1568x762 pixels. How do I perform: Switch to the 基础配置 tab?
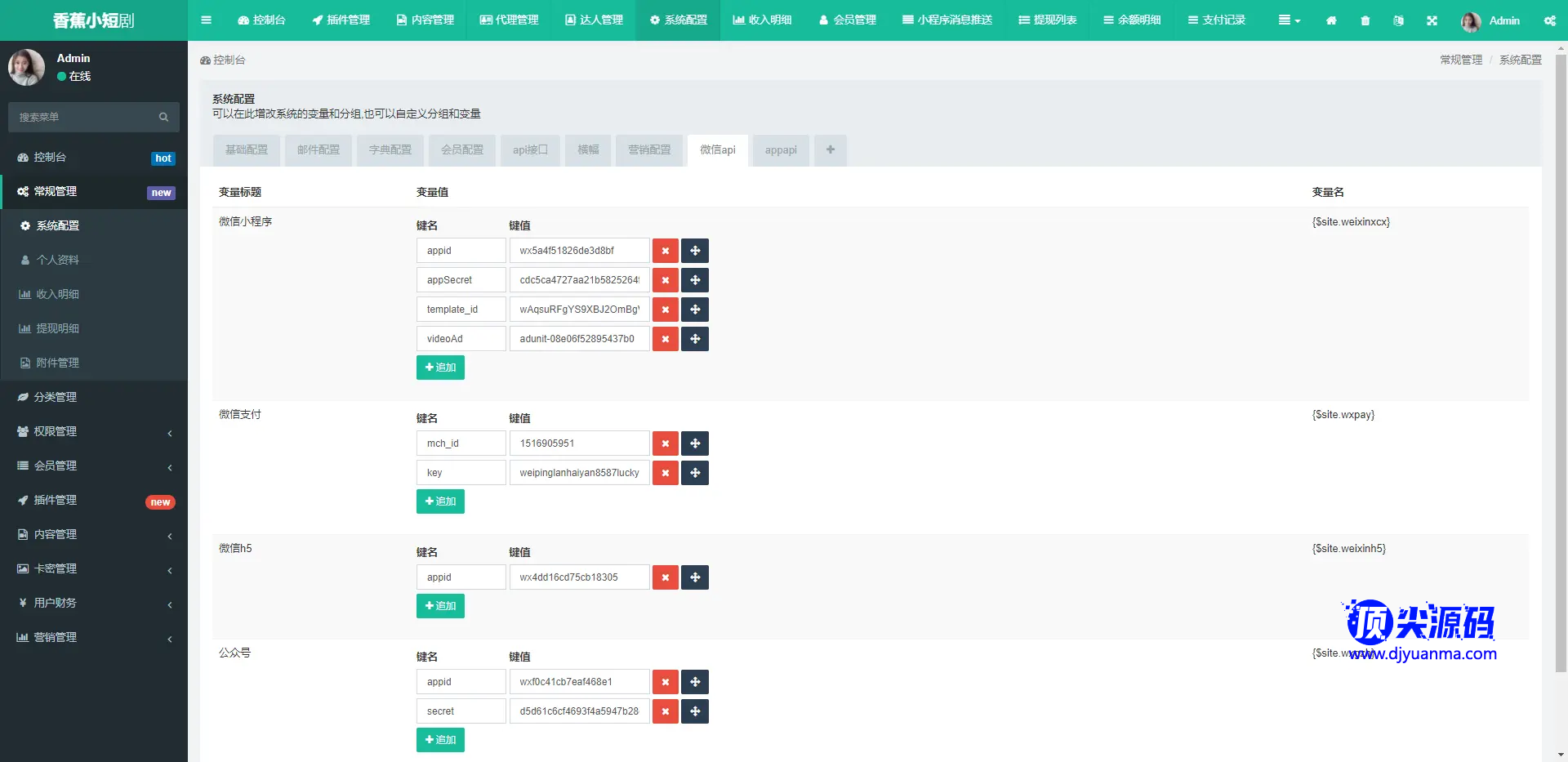point(247,150)
